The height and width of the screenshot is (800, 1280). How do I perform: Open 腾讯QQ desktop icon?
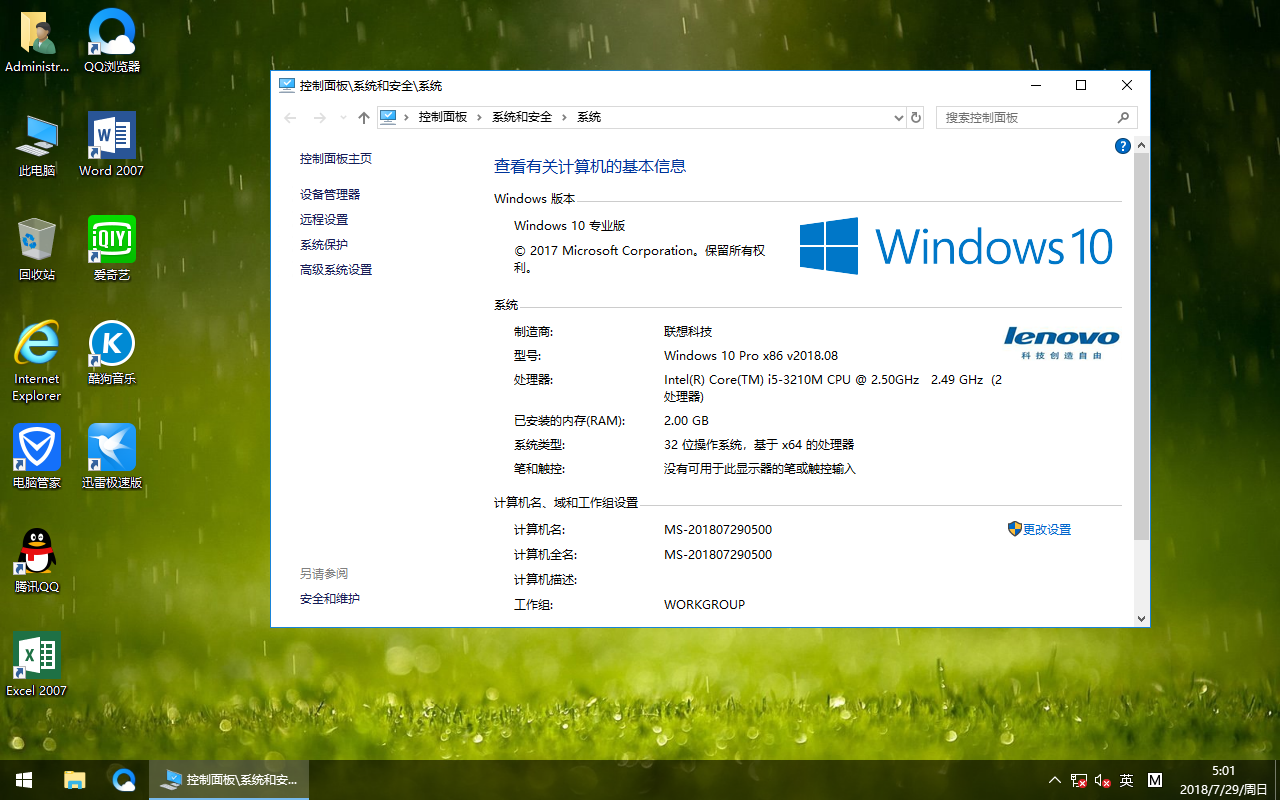(x=37, y=562)
